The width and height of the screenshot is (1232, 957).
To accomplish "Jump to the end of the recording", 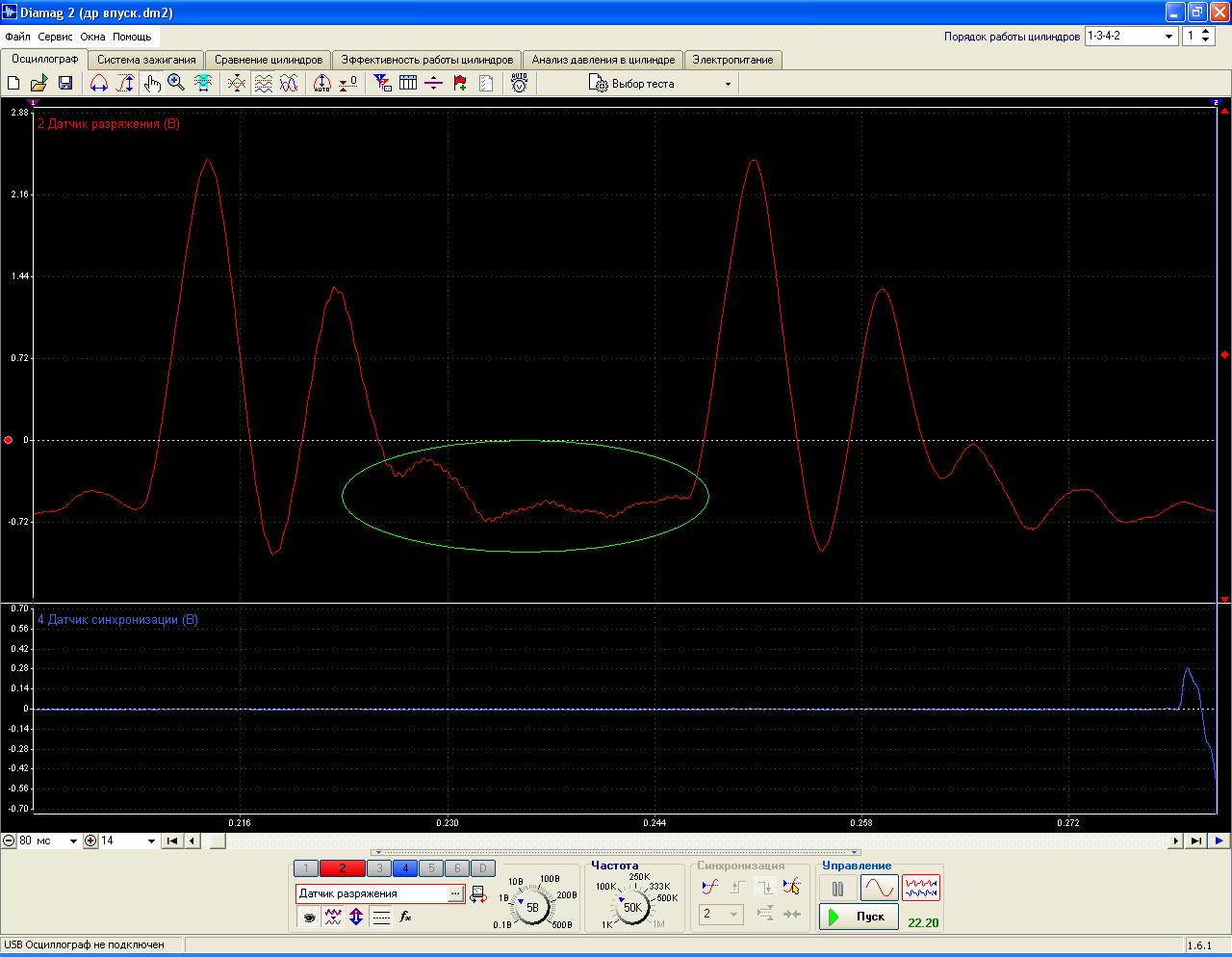I will pyautogui.click(x=1195, y=841).
